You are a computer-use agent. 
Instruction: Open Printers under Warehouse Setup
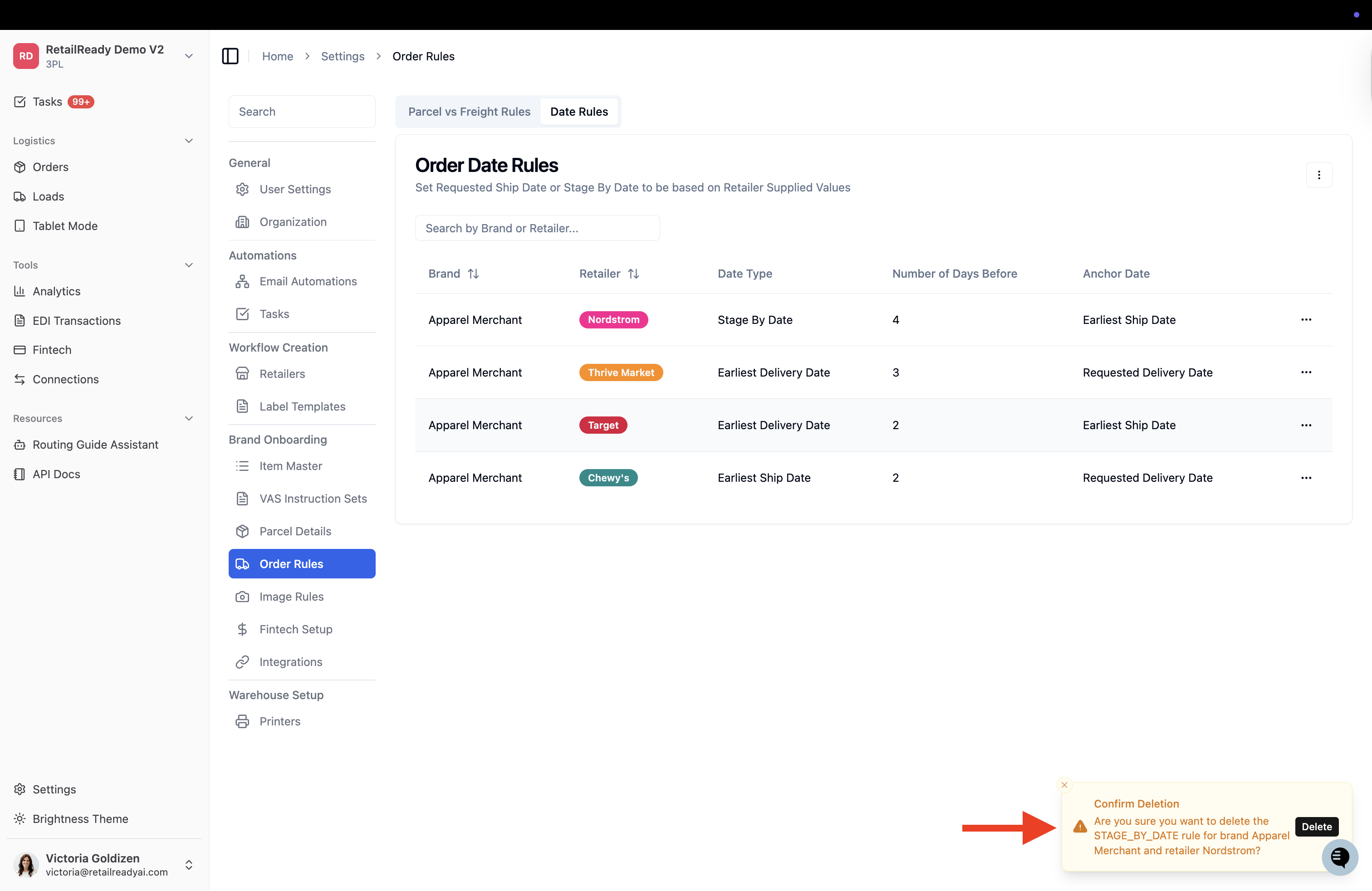coord(302,722)
